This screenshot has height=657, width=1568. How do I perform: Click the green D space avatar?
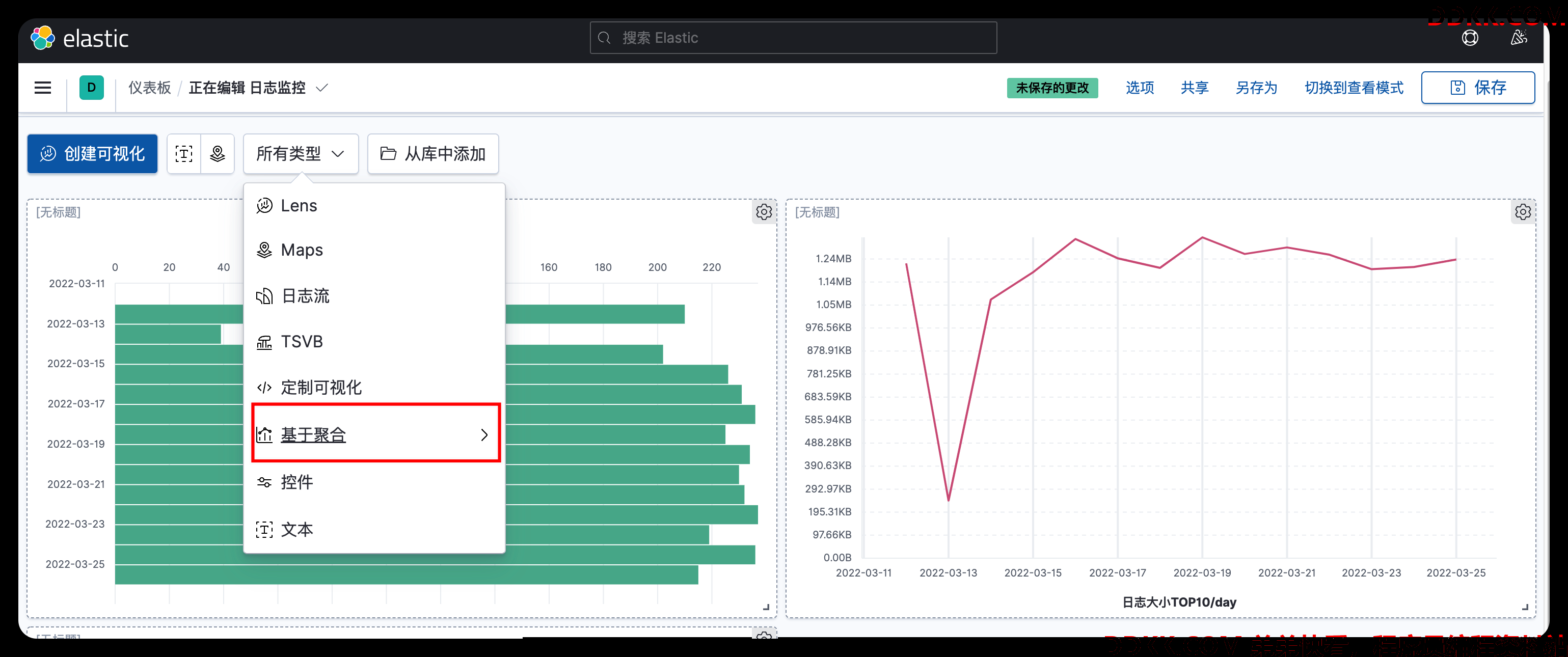click(91, 88)
